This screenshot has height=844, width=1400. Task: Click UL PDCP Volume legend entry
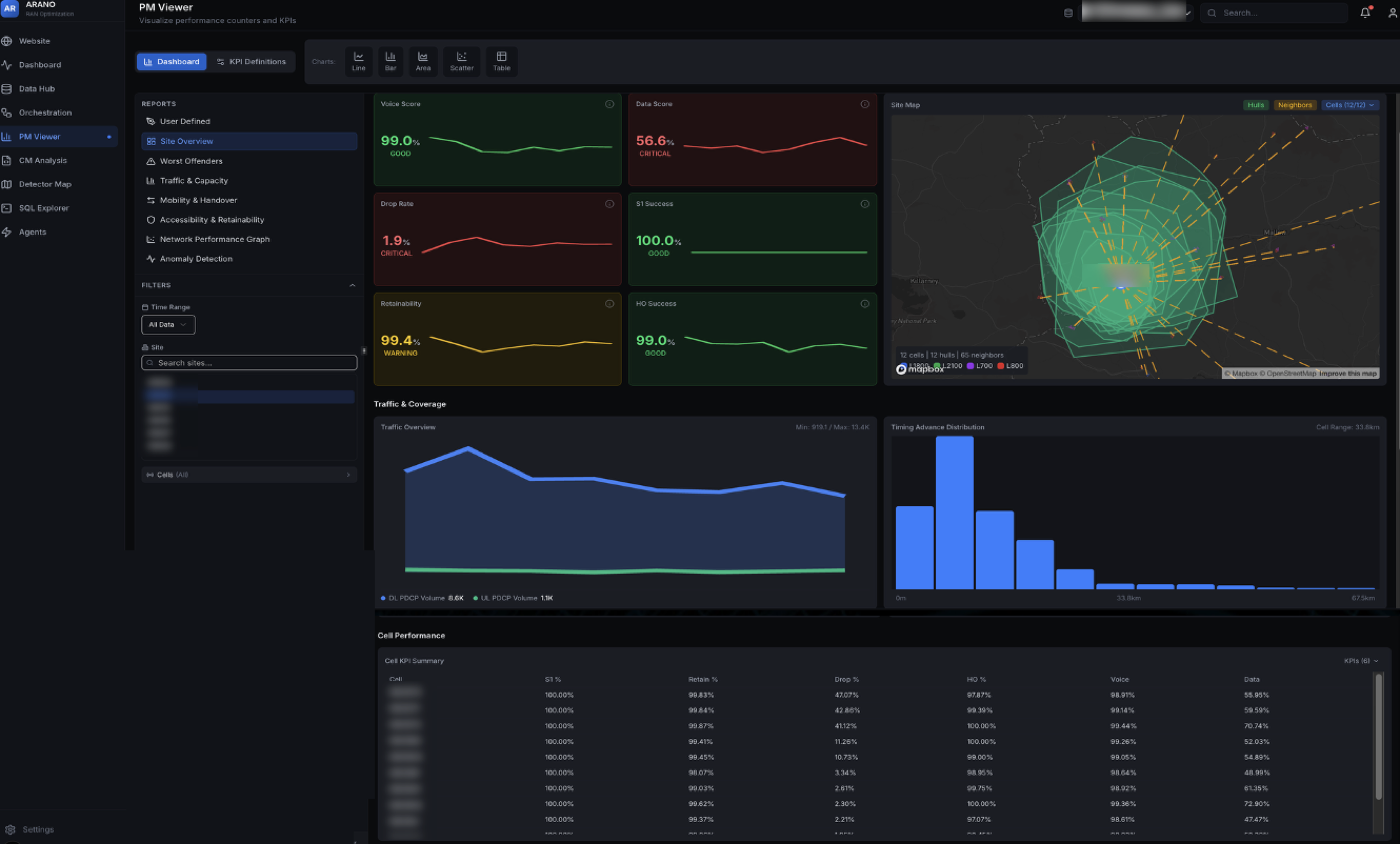tap(513, 598)
